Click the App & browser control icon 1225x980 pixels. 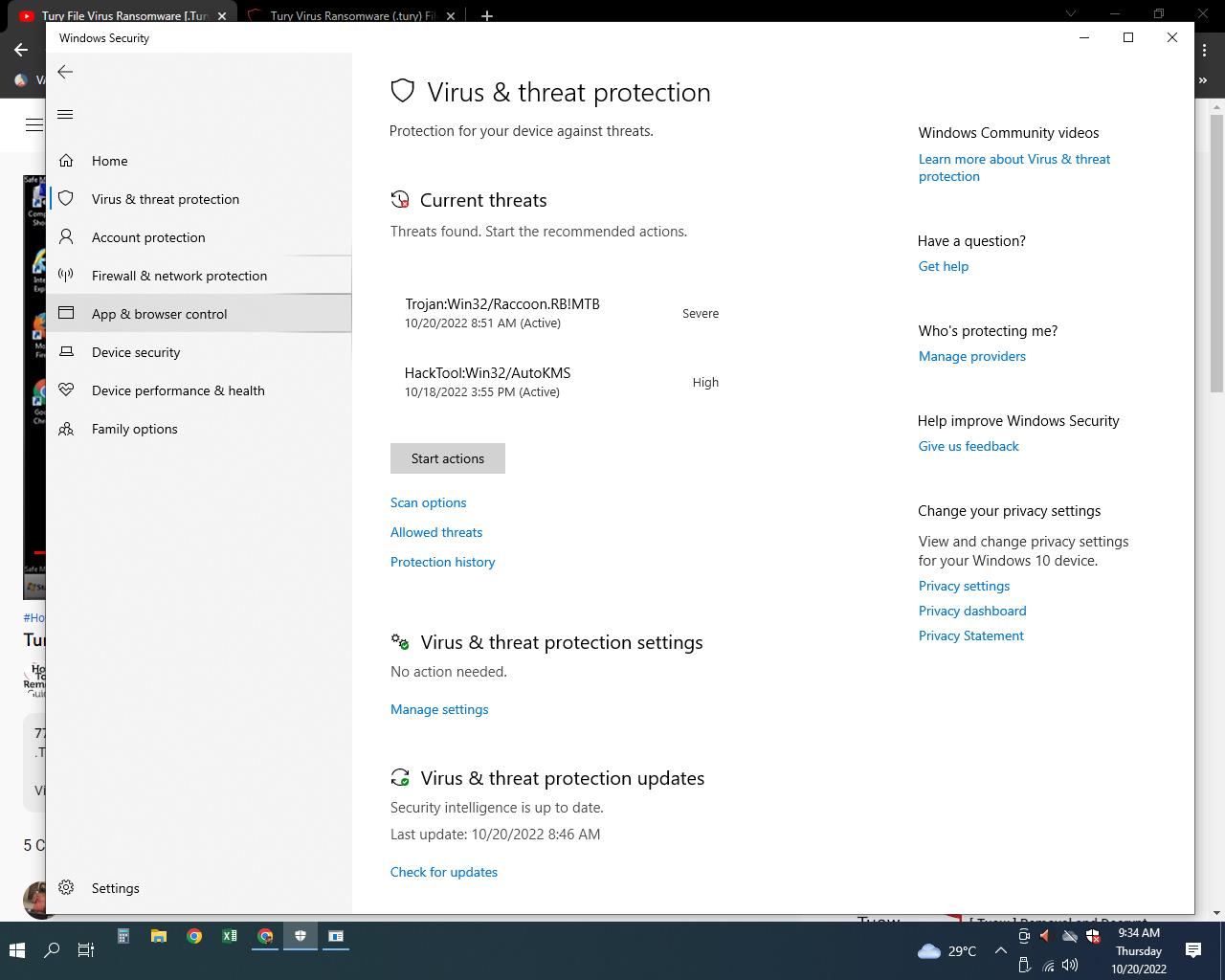click(66, 314)
